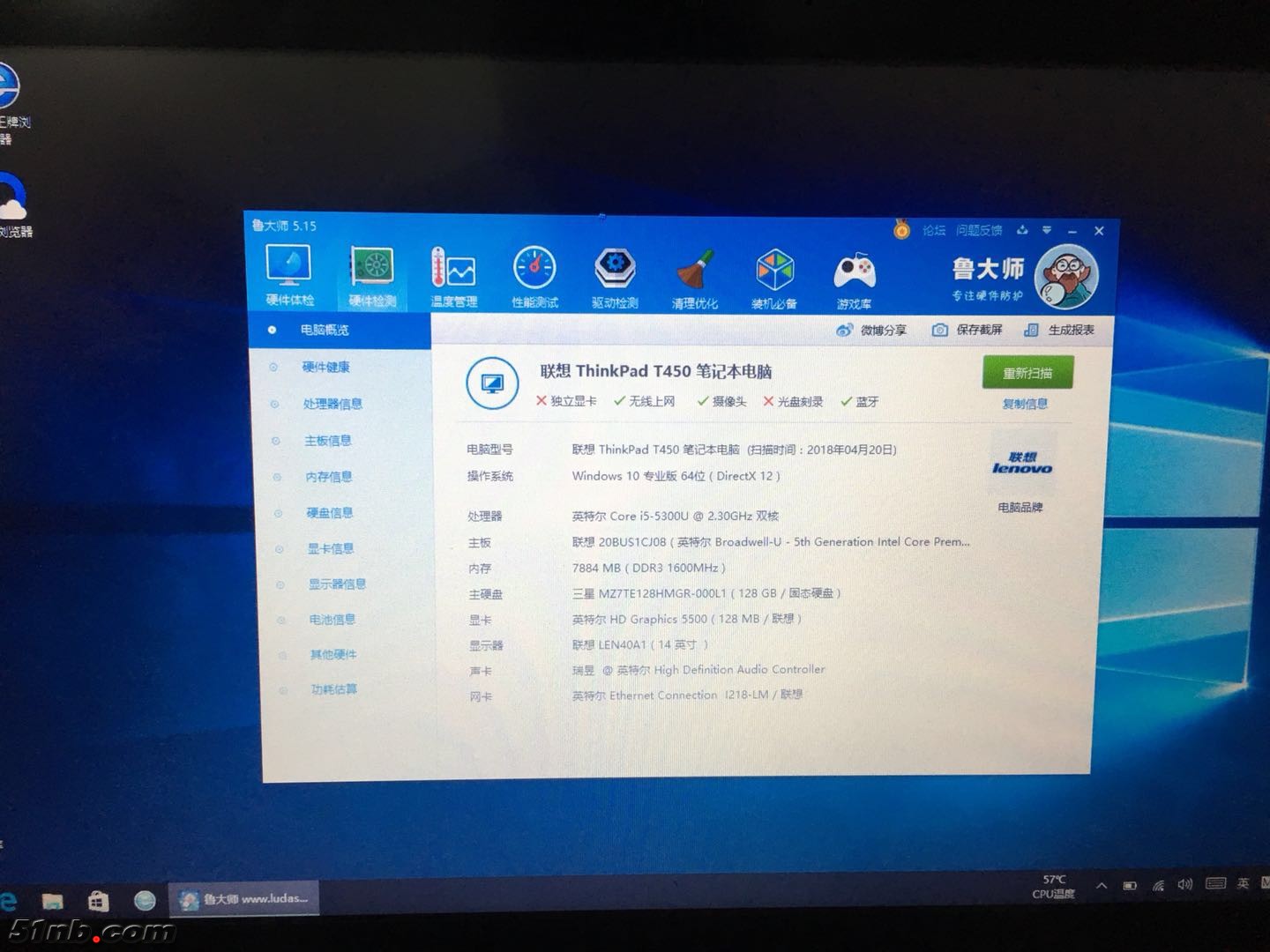Click the 摄像头 status indicator
Viewport: 1270px width, 952px height.
tap(721, 401)
